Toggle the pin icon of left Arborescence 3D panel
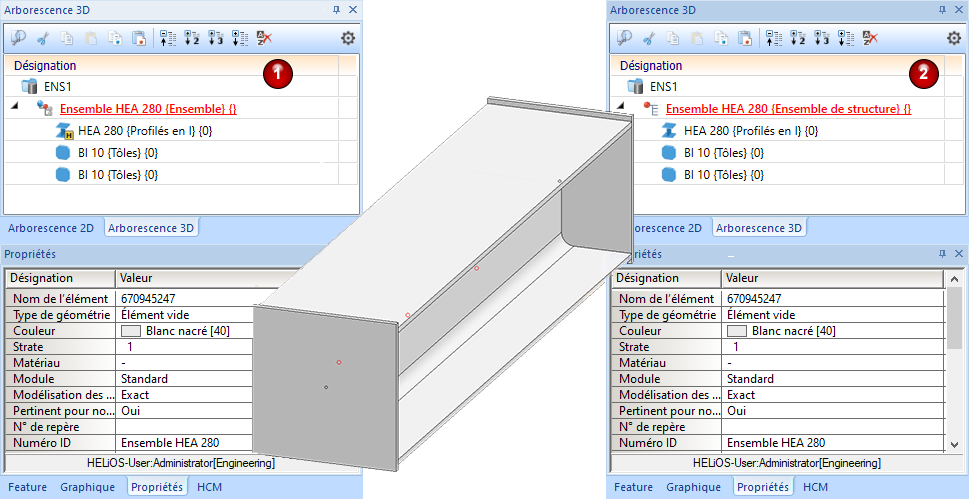 point(336,10)
